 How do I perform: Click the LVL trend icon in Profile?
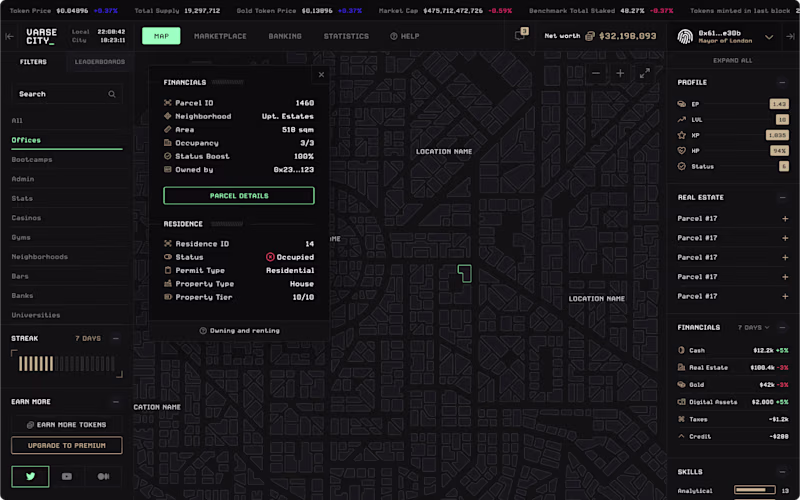(681, 119)
